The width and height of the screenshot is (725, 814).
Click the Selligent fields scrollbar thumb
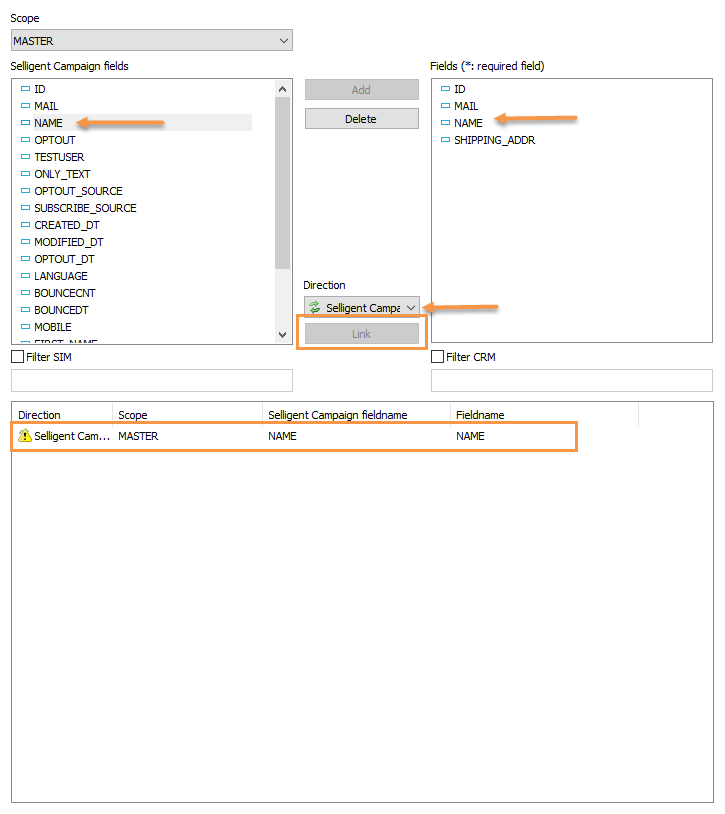(282, 183)
